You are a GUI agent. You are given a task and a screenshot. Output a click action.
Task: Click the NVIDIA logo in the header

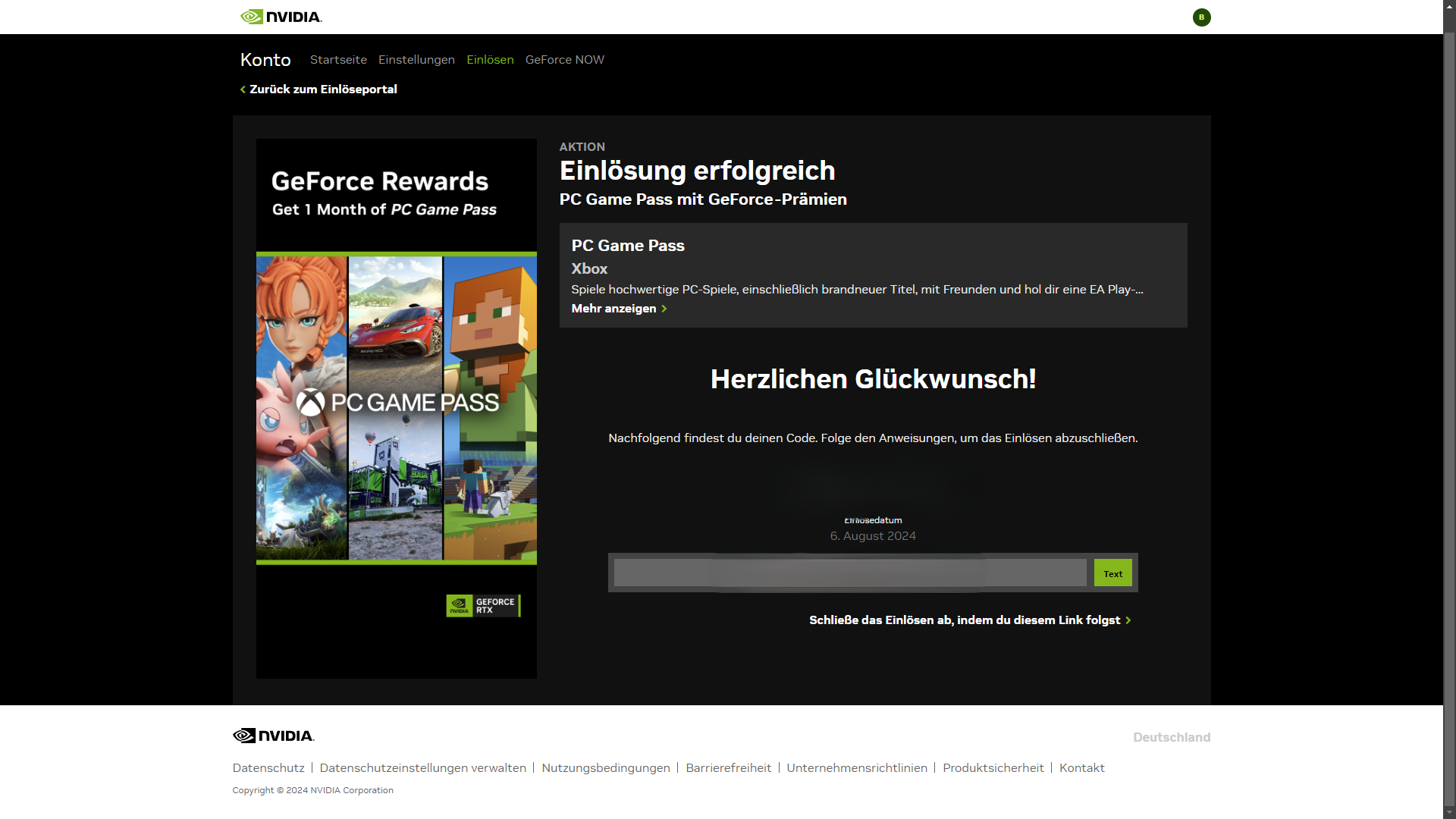[281, 17]
